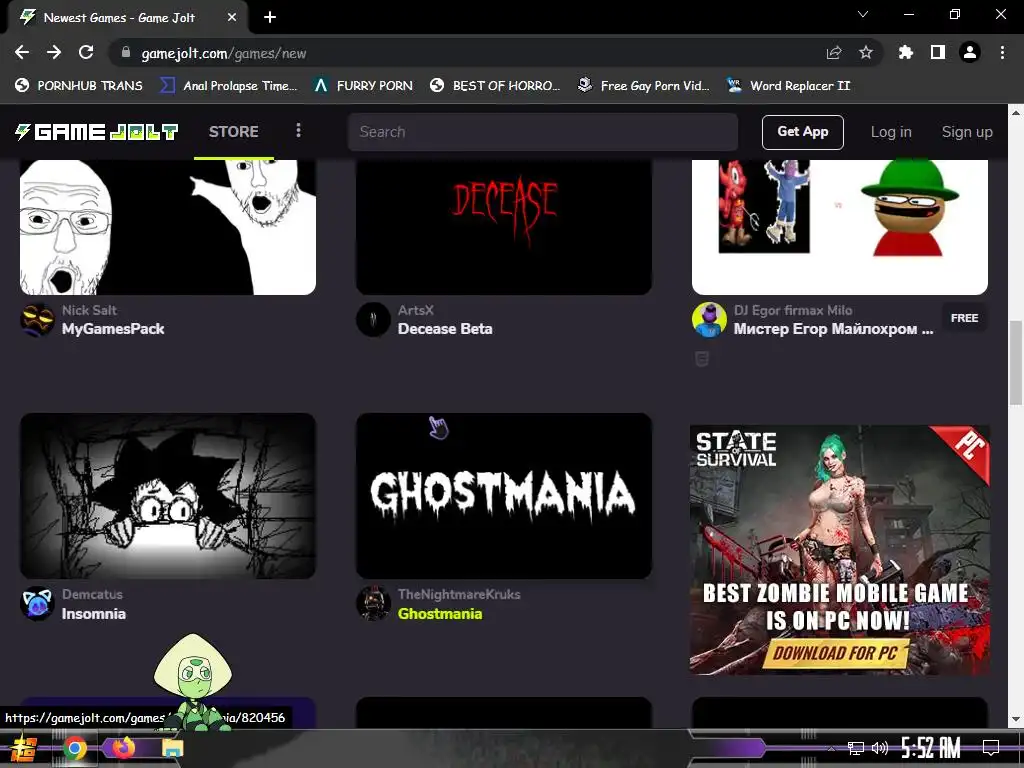This screenshot has height=768, width=1024.
Task: Click the volume speaker tray icon
Action: coord(880,748)
